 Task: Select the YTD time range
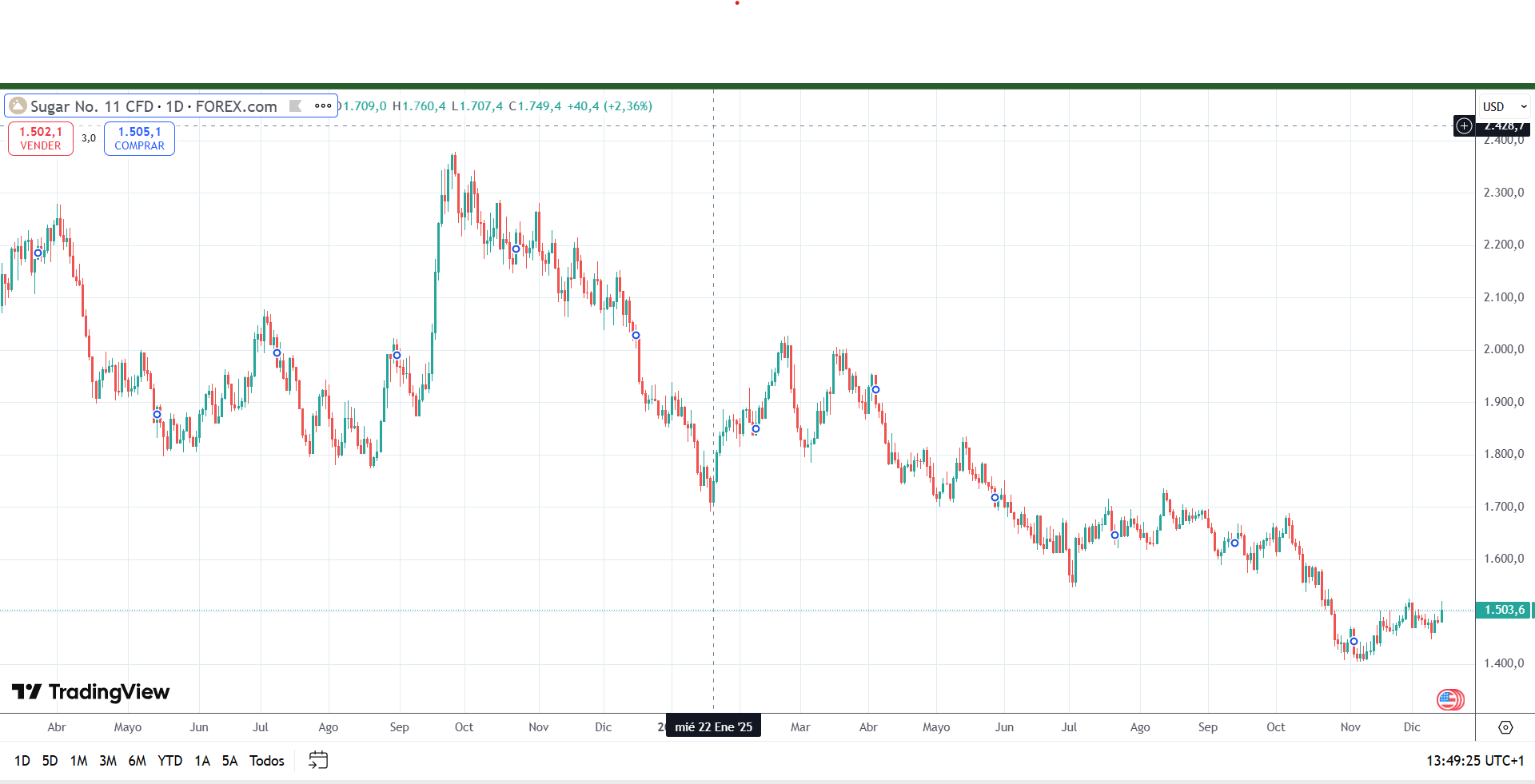tap(169, 761)
